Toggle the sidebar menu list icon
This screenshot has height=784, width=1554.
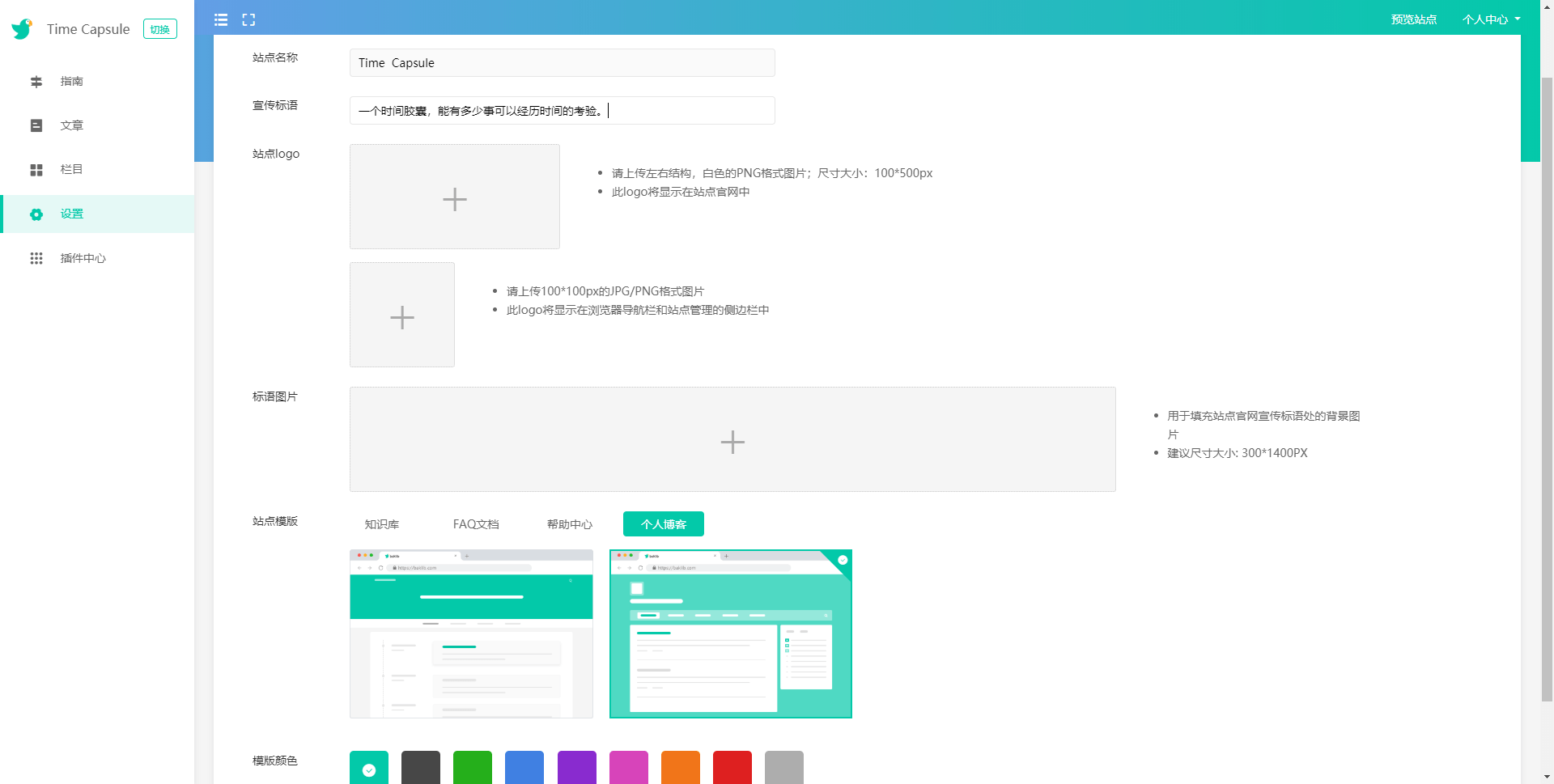pyautogui.click(x=221, y=19)
